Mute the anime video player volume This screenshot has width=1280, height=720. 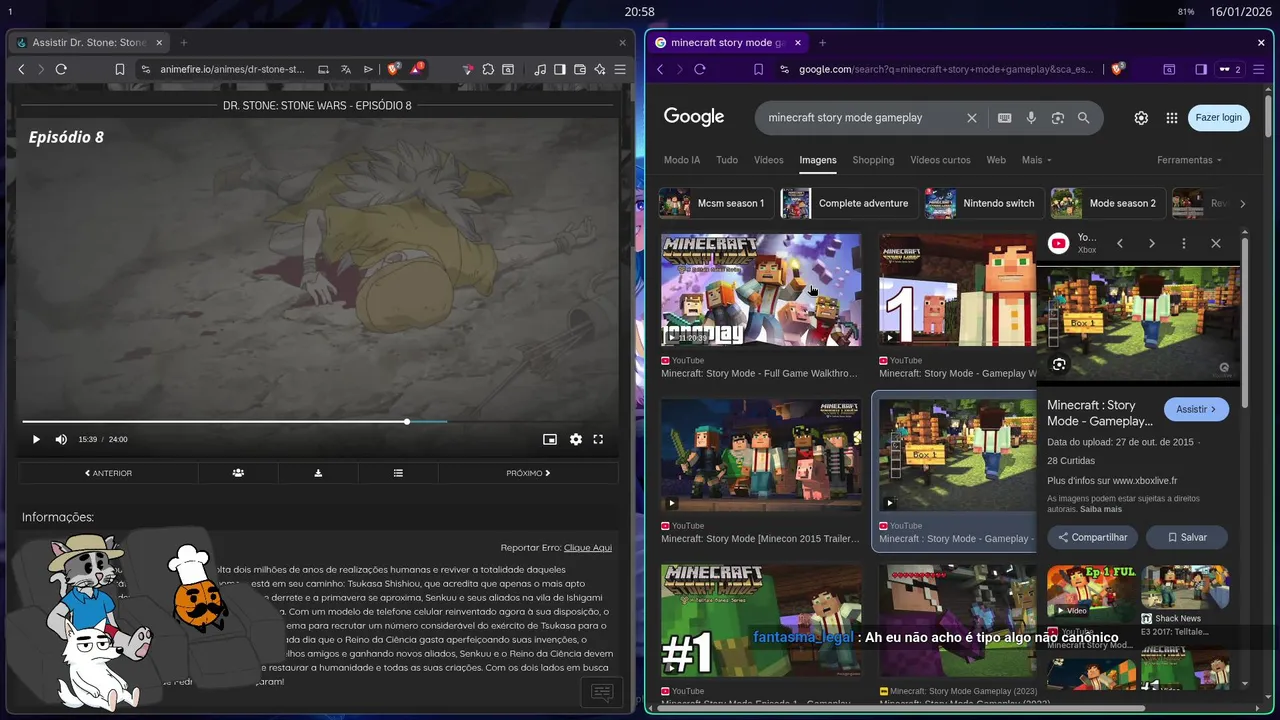[x=61, y=439]
